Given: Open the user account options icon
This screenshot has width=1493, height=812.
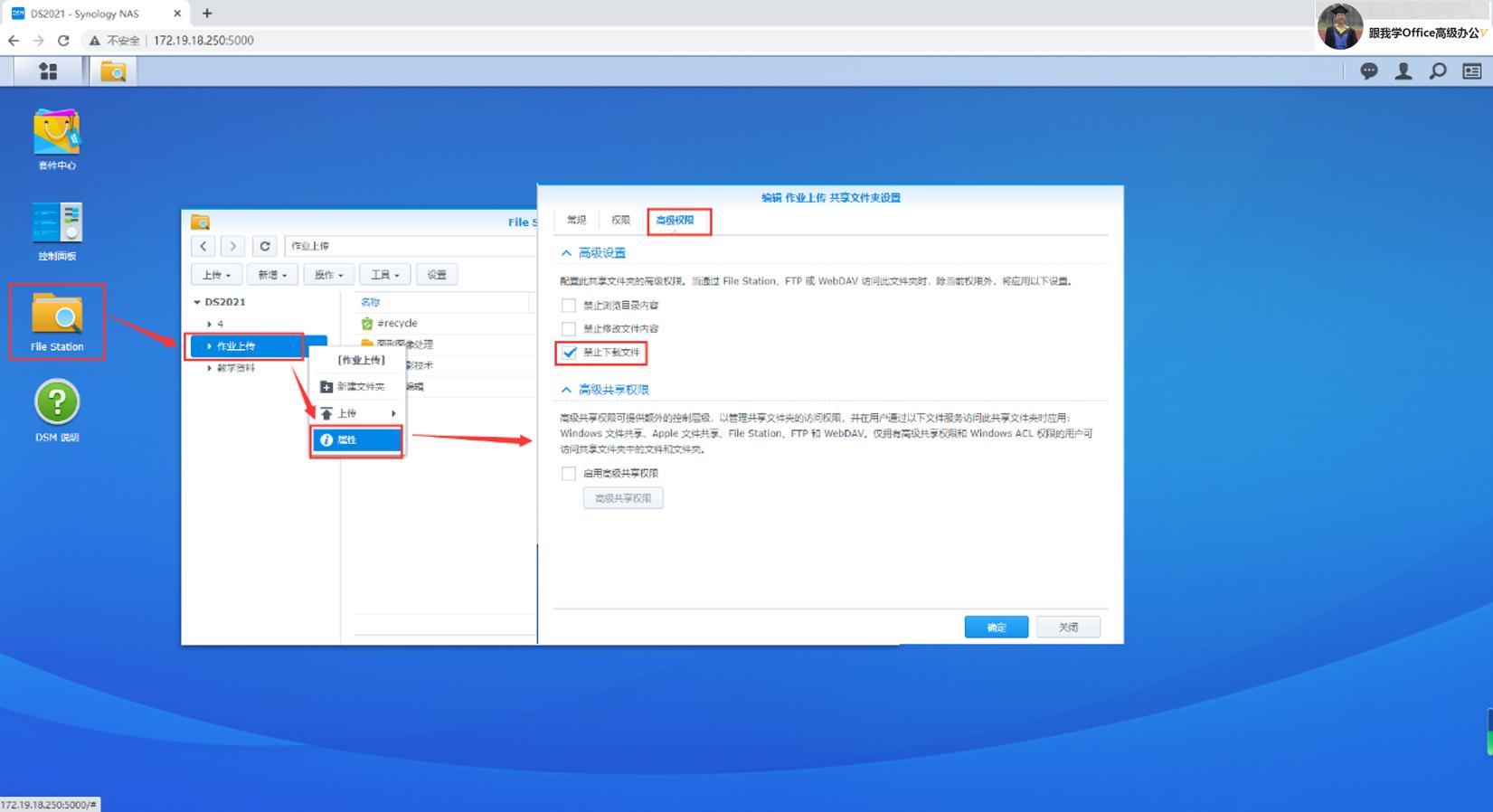Looking at the screenshot, I should click(x=1403, y=71).
